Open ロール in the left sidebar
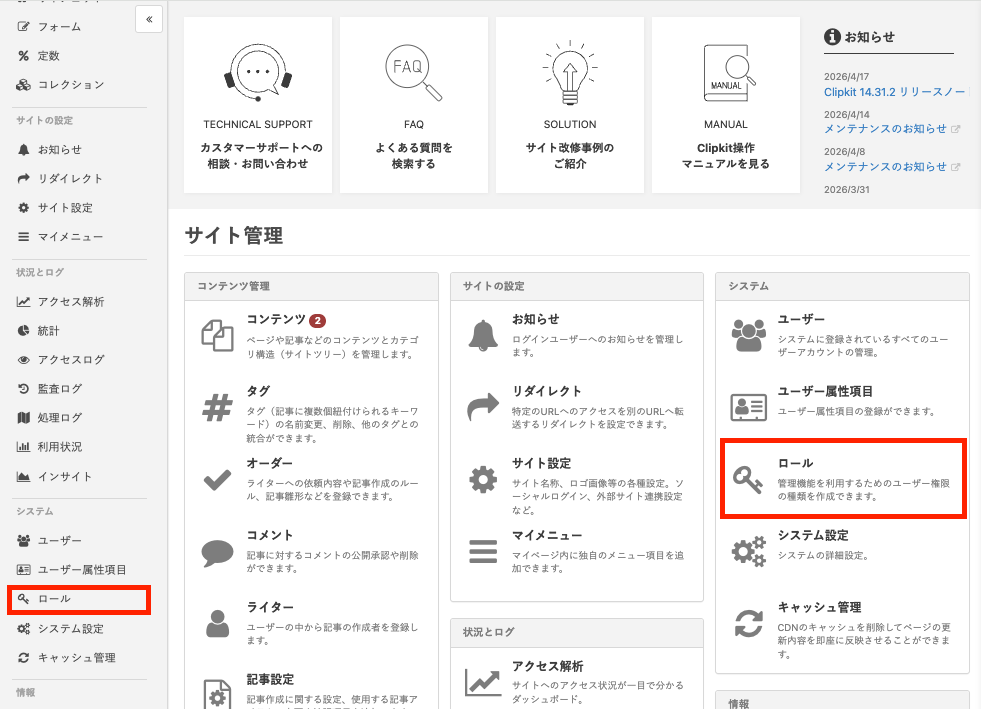The height and width of the screenshot is (709, 981). click(x=54, y=599)
